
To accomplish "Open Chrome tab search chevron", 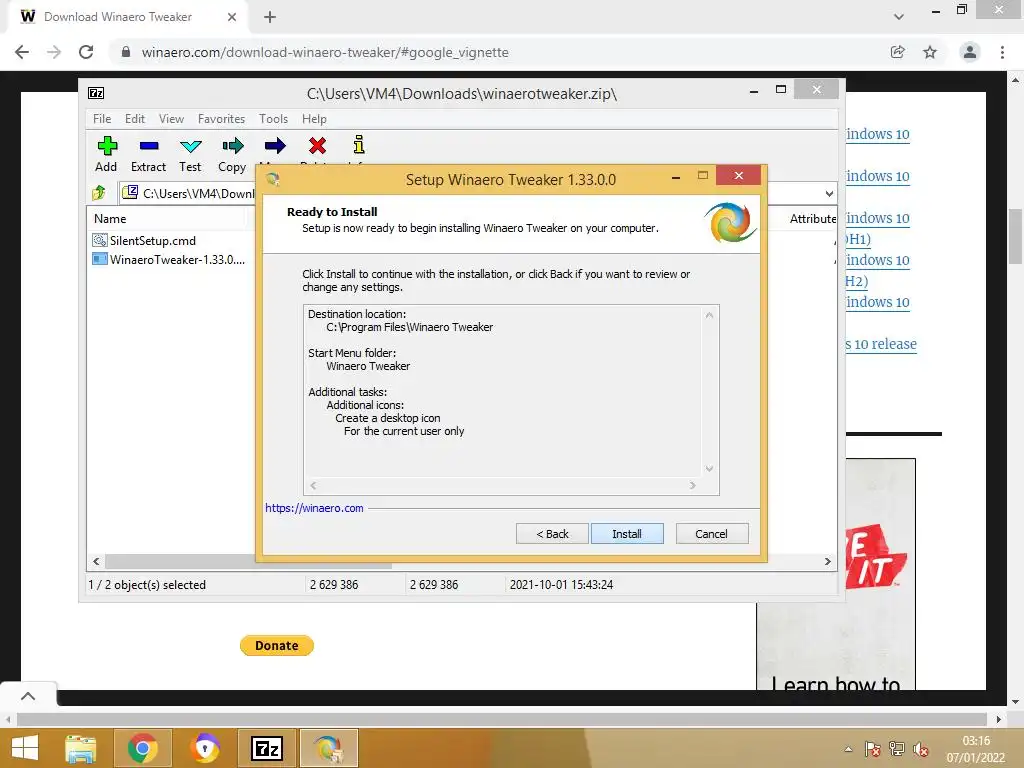I will tap(899, 17).
